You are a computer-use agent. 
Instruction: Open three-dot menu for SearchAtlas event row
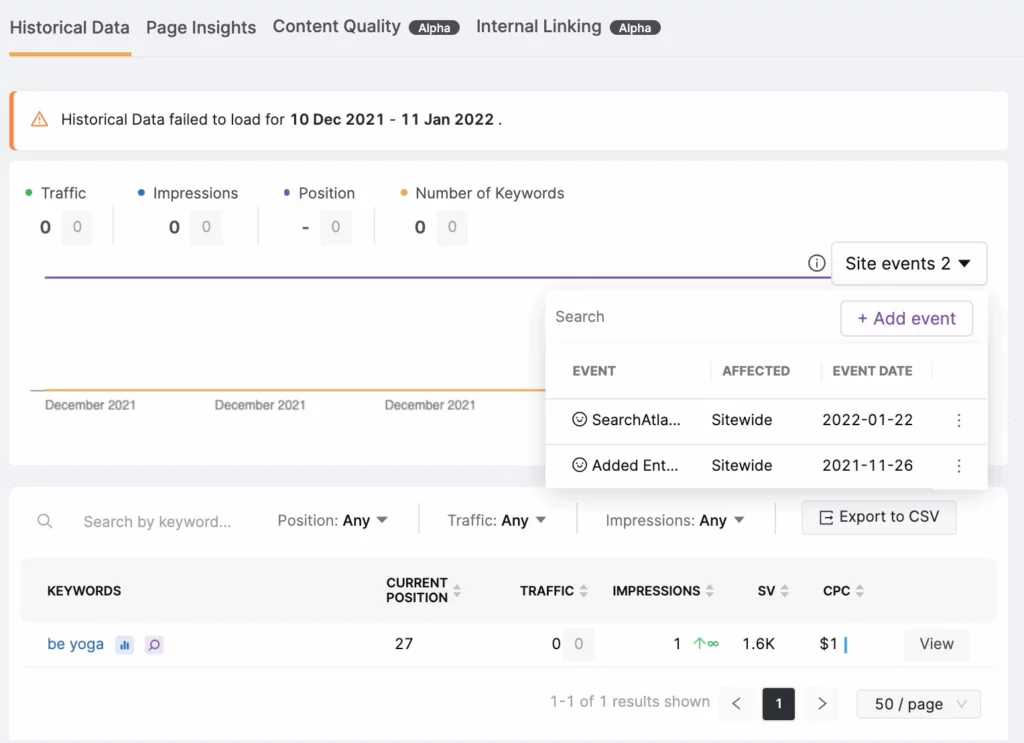point(959,421)
